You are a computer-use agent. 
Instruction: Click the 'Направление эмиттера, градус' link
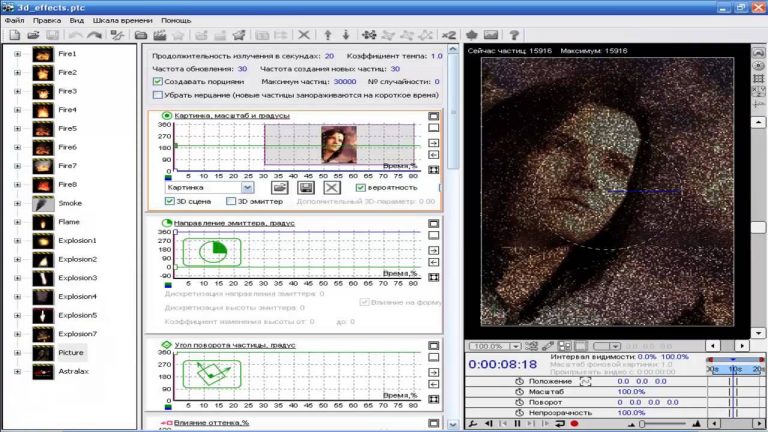pyautogui.click(x=234, y=222)
